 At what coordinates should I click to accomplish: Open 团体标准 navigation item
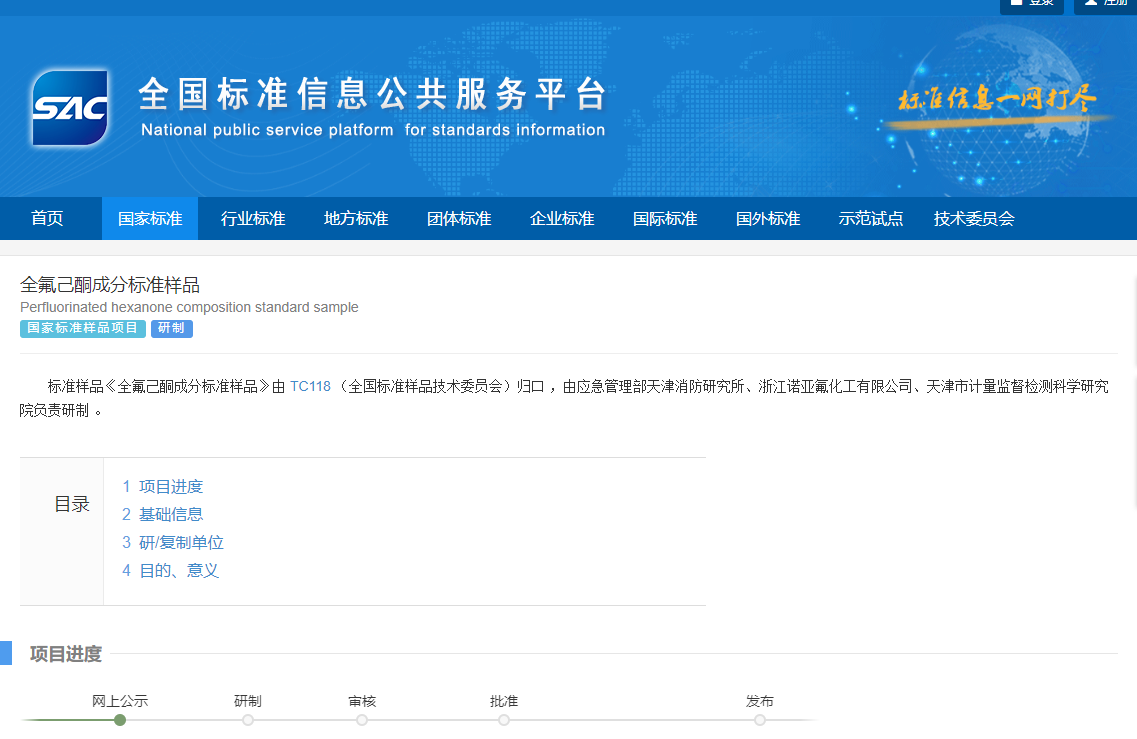pyautogui.click(x=459, y=219)
